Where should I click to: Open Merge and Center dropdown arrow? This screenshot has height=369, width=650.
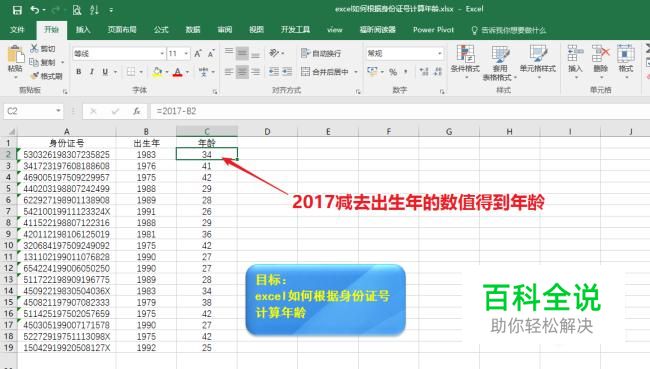click(356, 72)
